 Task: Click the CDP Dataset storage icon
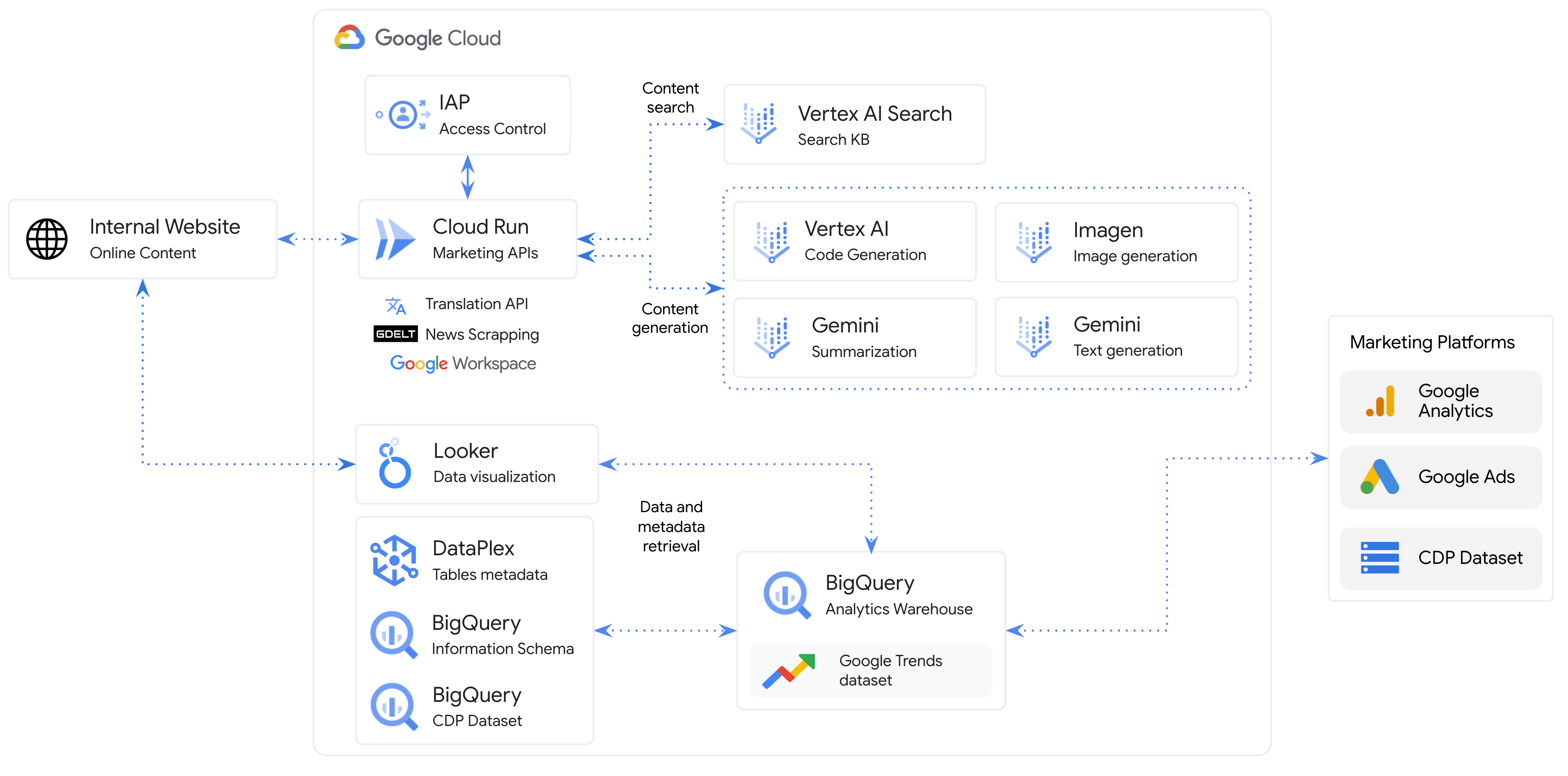pyautogui.click(x=1379, y=557)
